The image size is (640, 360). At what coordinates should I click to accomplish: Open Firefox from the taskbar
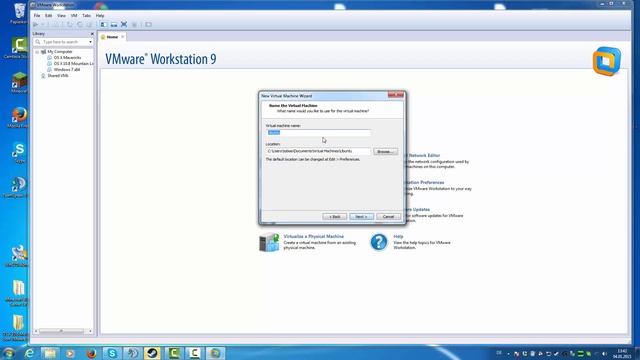pos(91,353)
